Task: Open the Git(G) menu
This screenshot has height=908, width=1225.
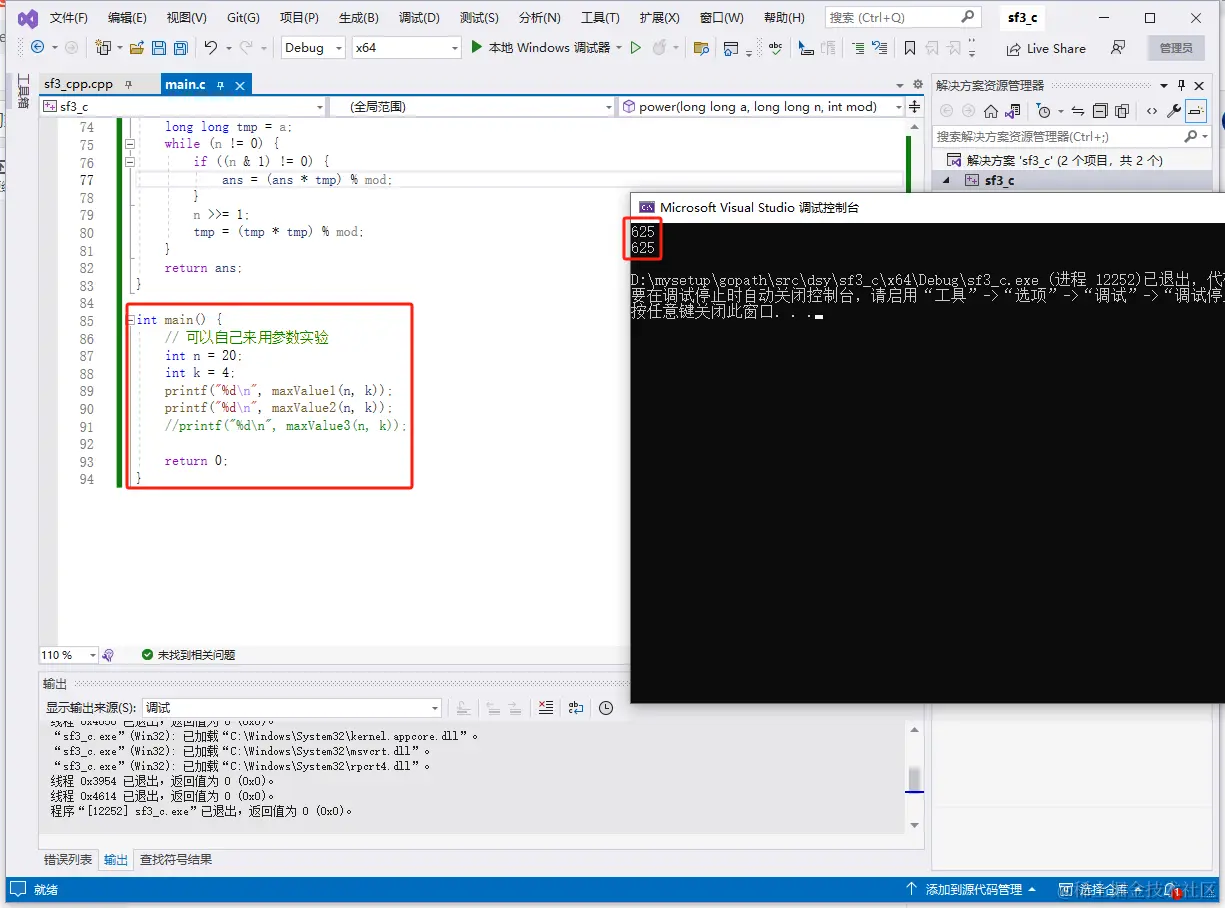Action: coord(243,18)
